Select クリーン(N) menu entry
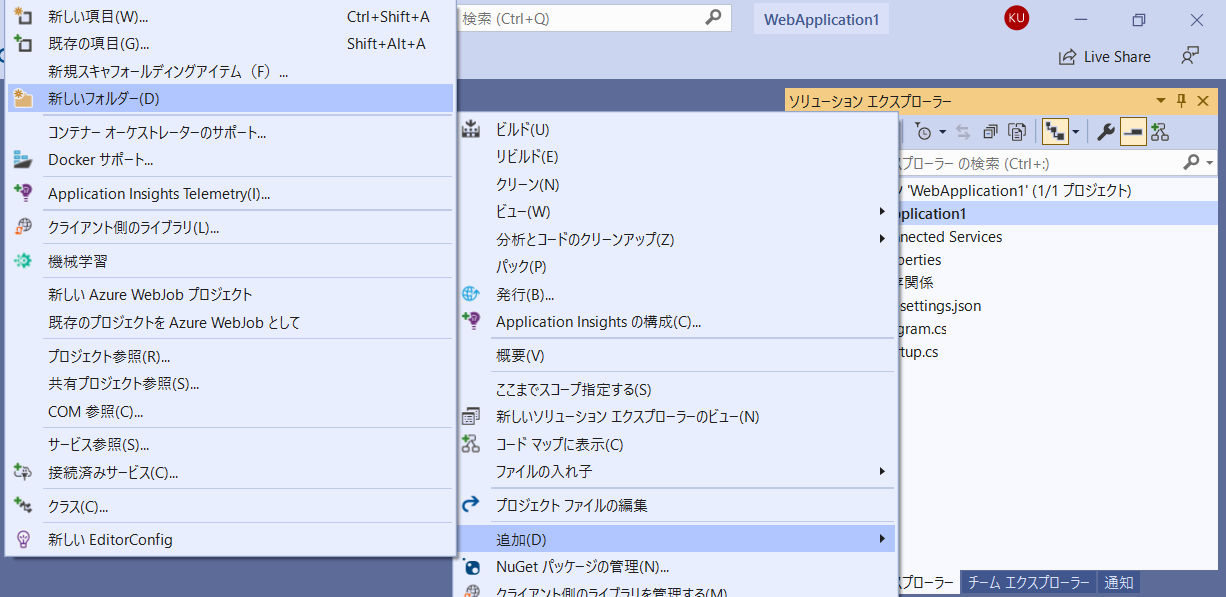Viewport: 1226px width, 597px height. (677, 184)
